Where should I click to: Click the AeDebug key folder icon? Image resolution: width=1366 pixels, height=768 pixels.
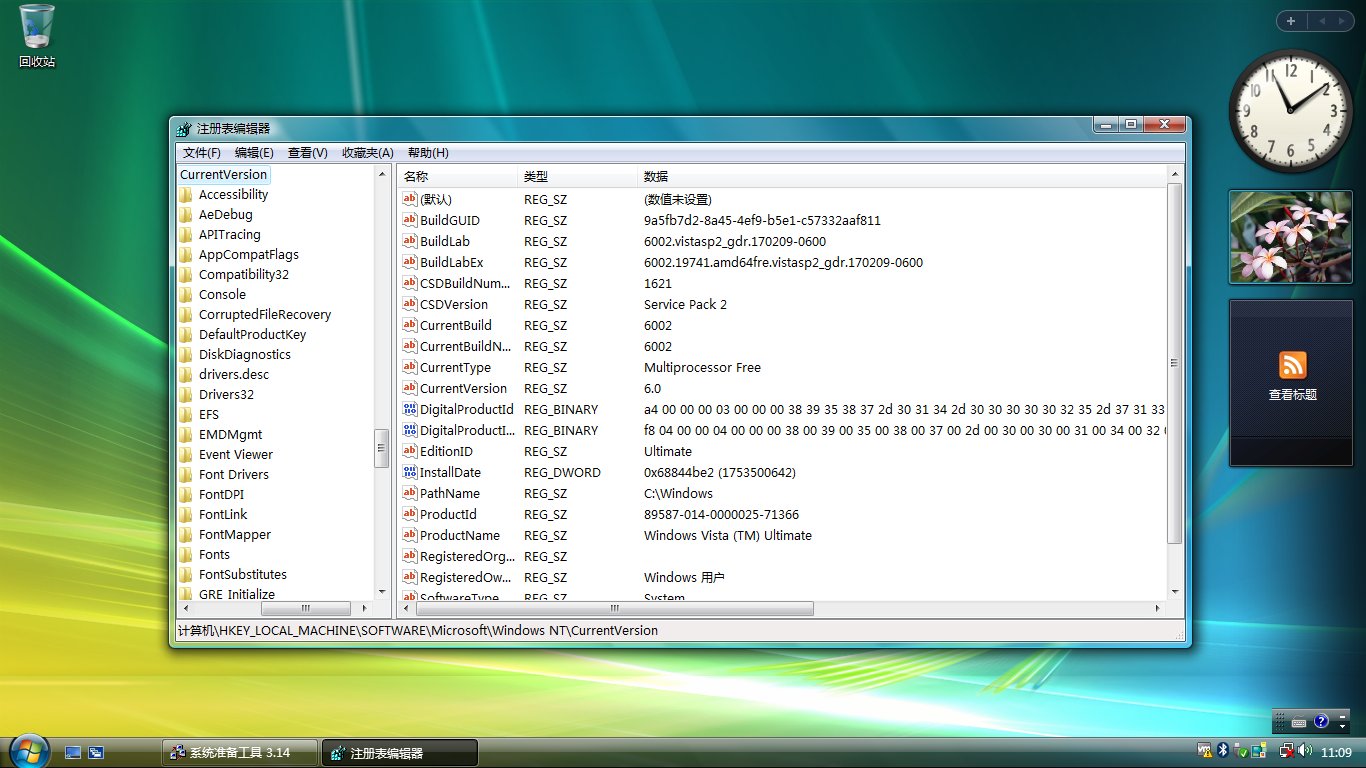click(x=186, y=215)
